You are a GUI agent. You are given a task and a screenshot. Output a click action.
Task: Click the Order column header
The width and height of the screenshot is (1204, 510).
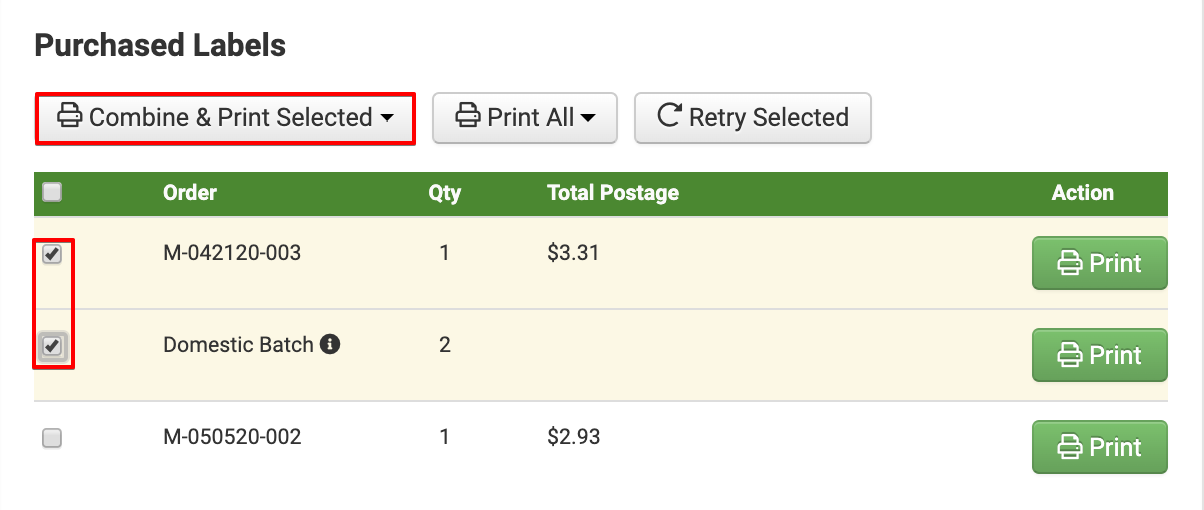190,193
